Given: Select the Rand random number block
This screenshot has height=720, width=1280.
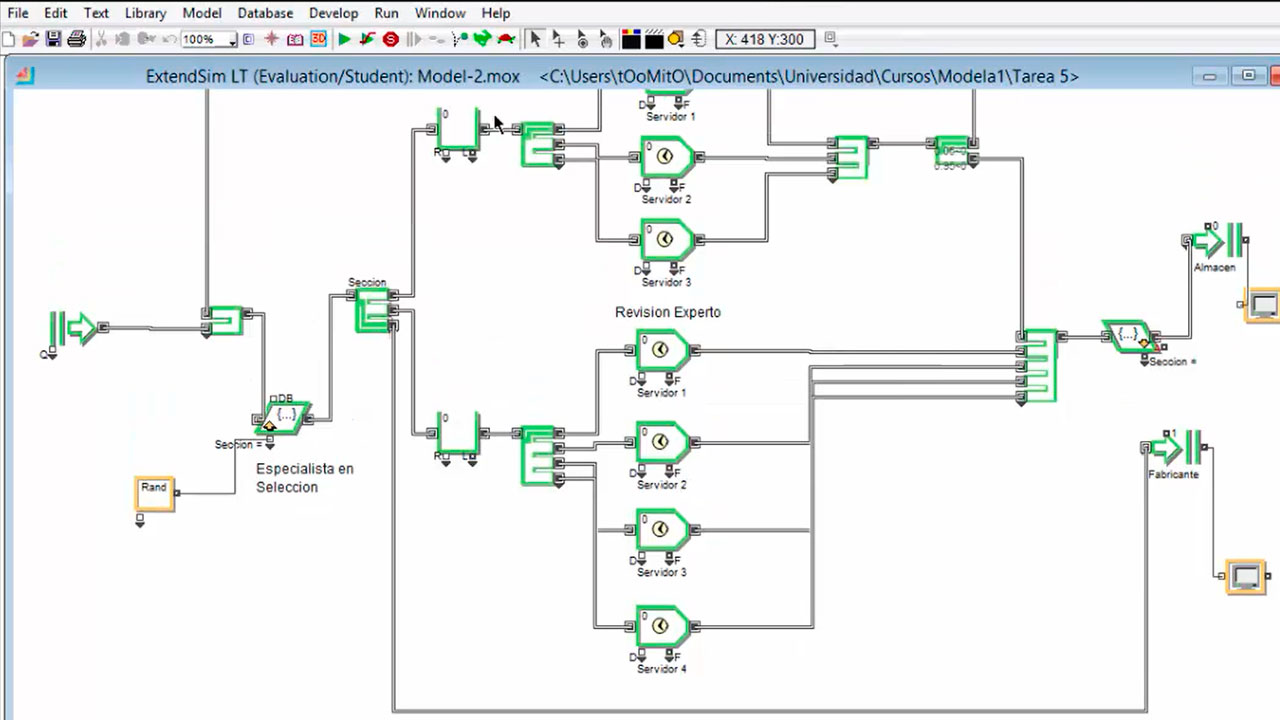Looking at the screenshot, I should pos(155,493).
